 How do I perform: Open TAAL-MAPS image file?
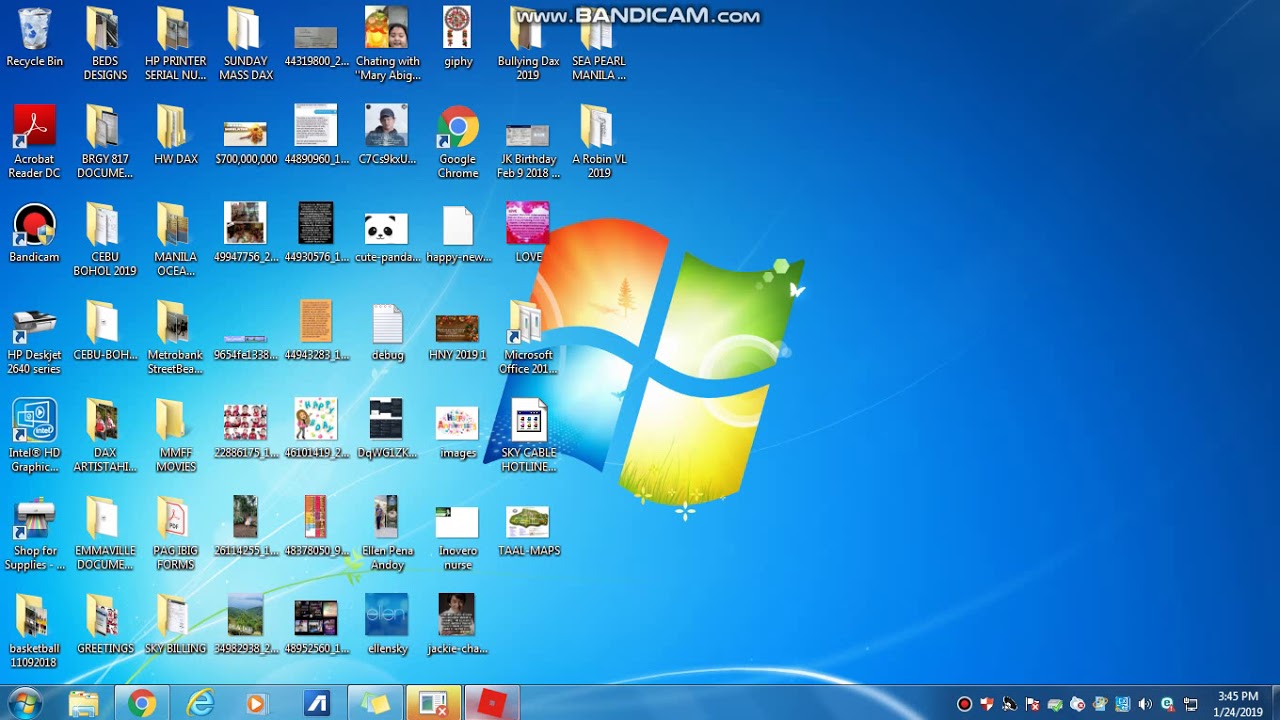coord(528,528)
